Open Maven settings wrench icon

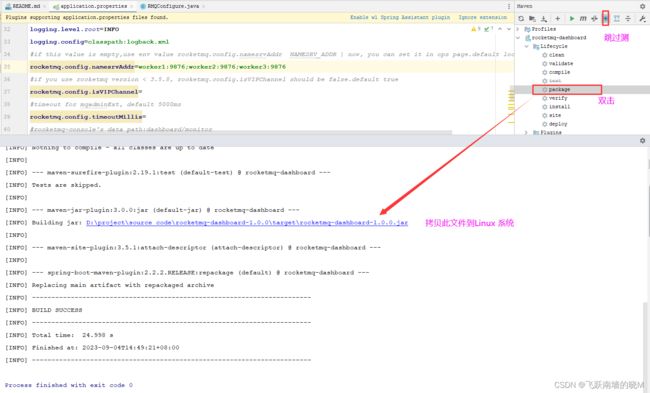coord(643,19)
